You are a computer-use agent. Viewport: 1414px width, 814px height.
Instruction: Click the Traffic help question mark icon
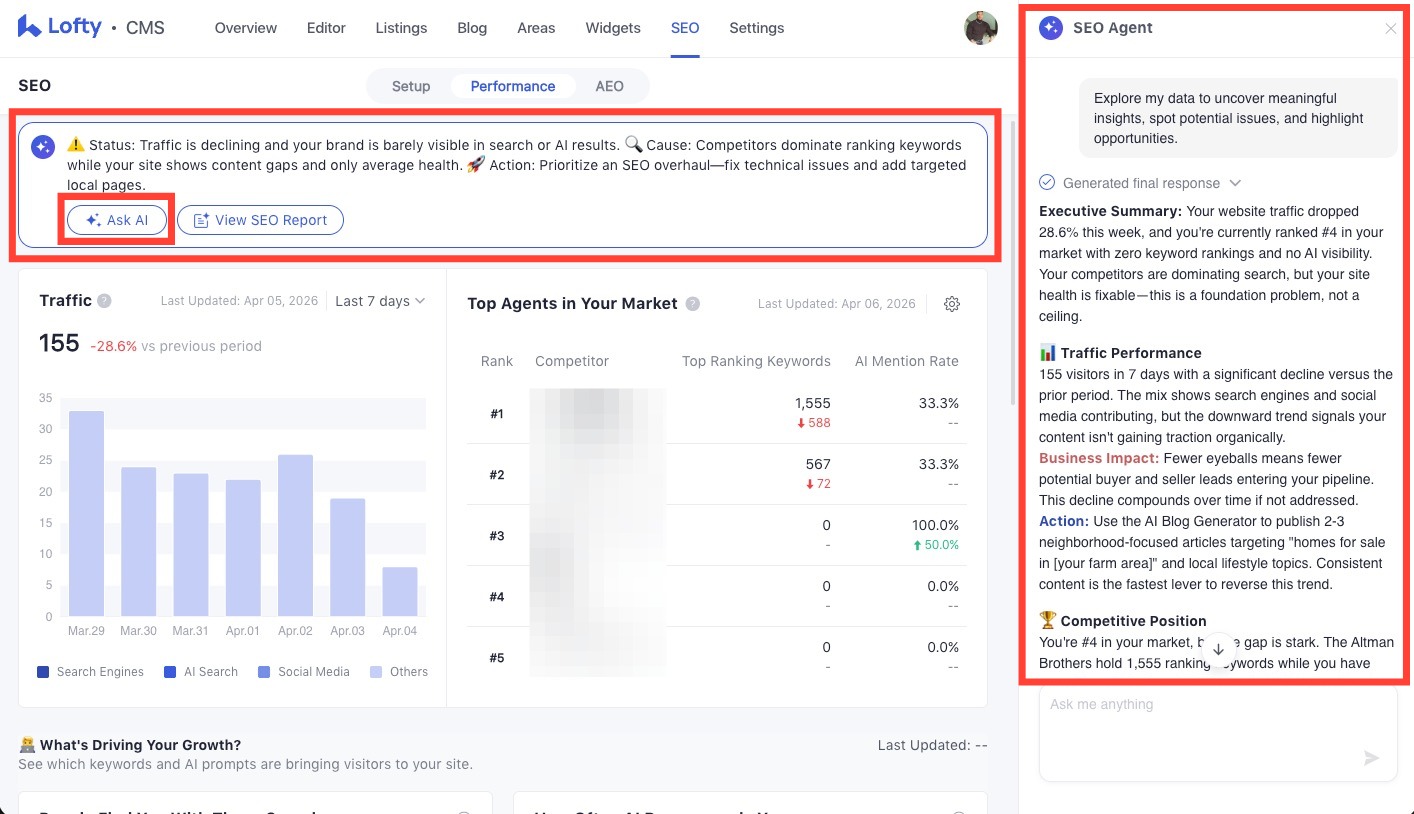tap(106, 300)
